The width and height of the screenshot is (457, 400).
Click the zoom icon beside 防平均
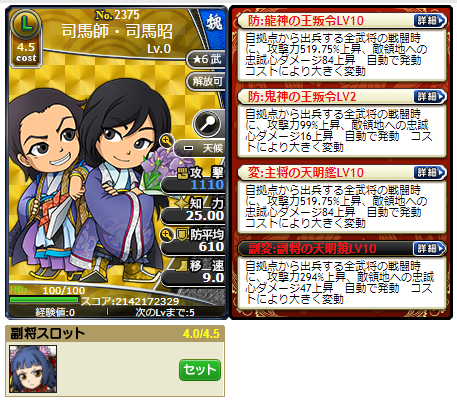166,234
